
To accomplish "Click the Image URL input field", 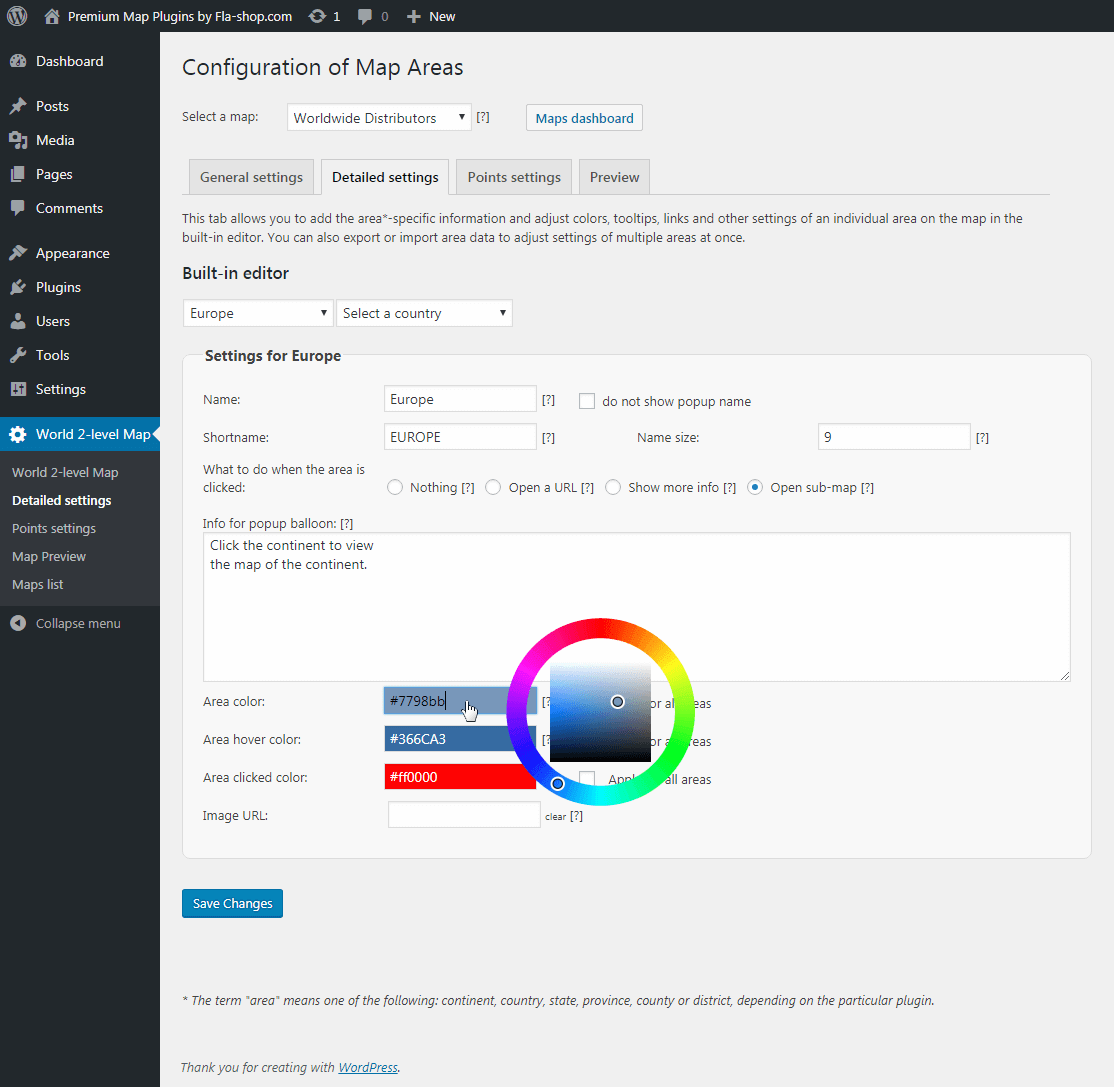I will [465, 815].
